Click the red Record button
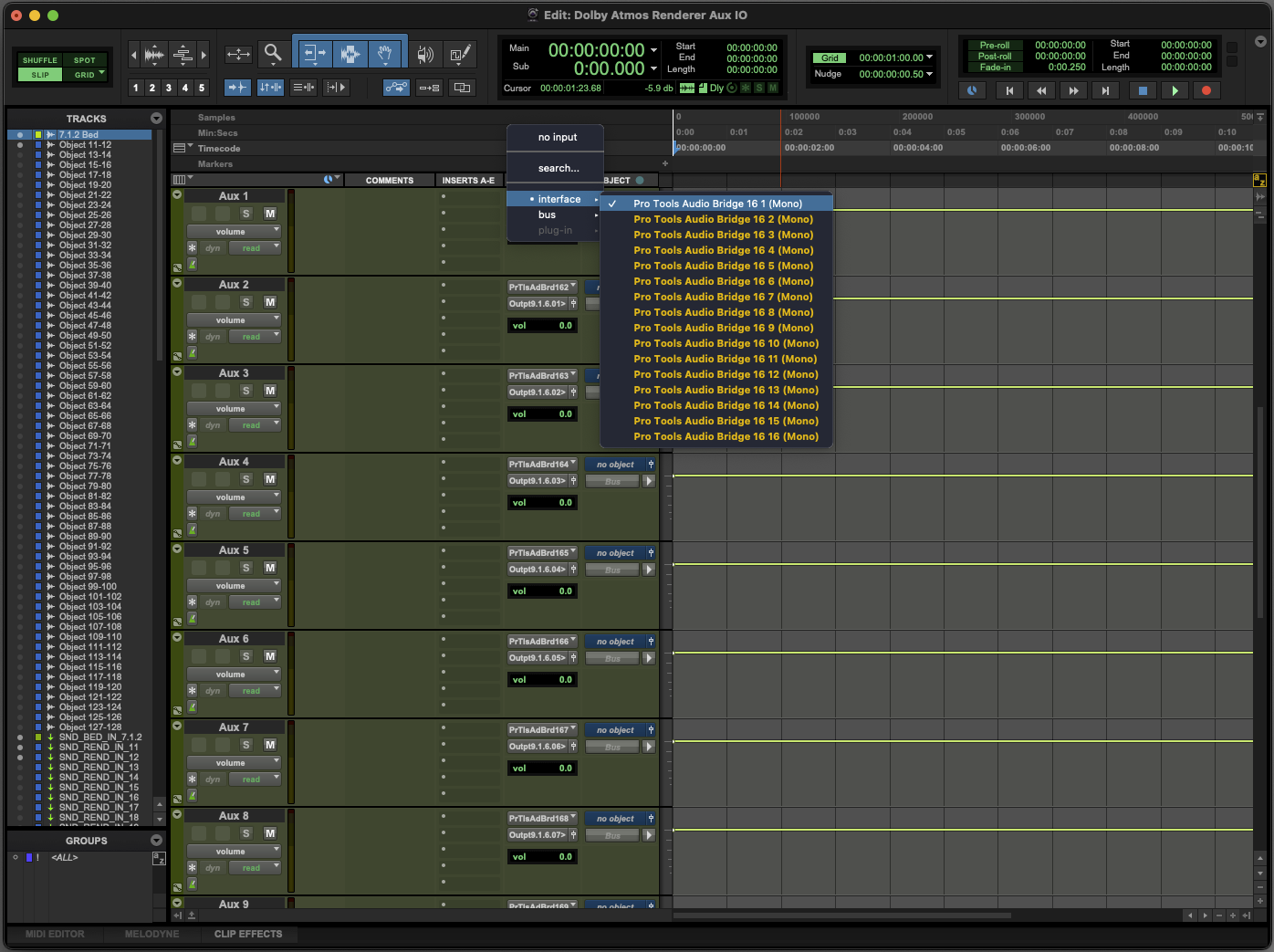The image size is (1274, 952). [x=1206, y=90]
